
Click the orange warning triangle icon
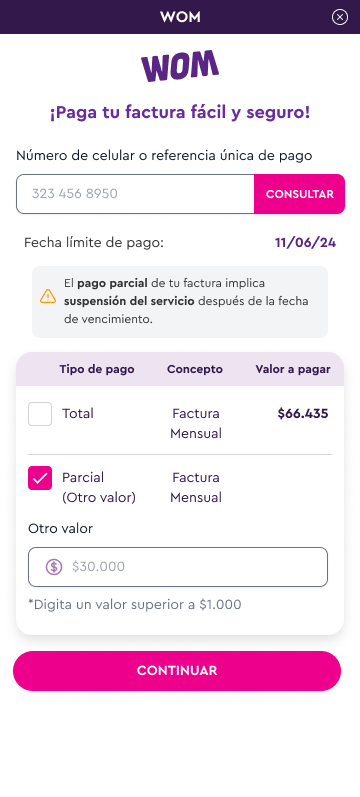[x=48, y=296]
